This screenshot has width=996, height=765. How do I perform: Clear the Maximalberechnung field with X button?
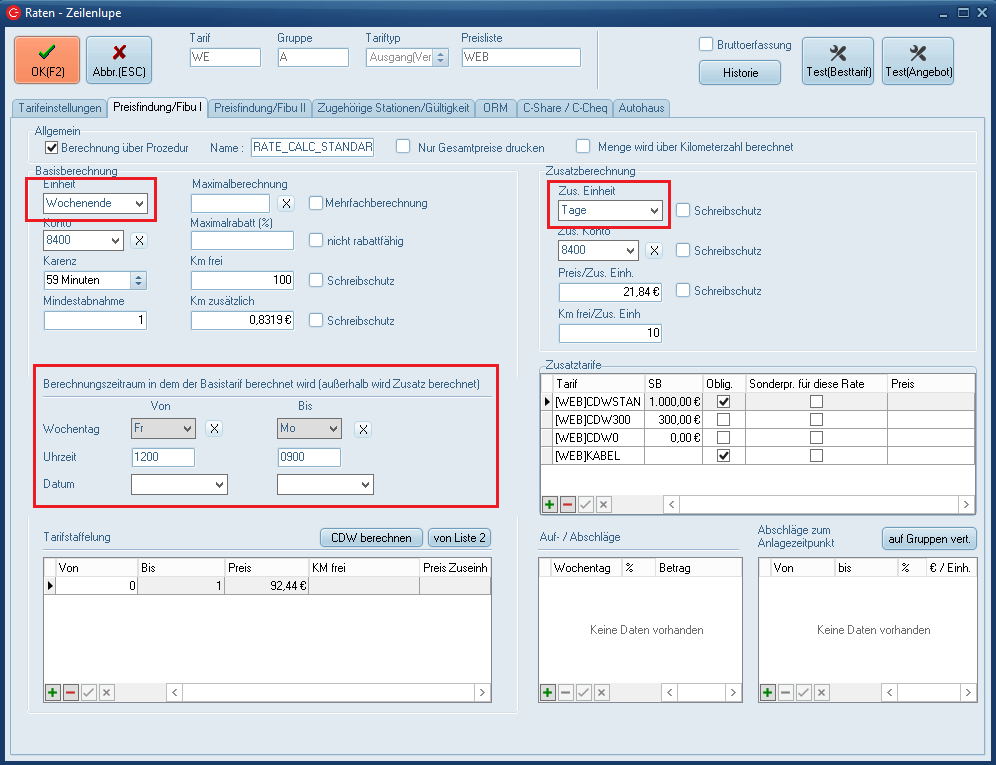[x=285, y=203]
